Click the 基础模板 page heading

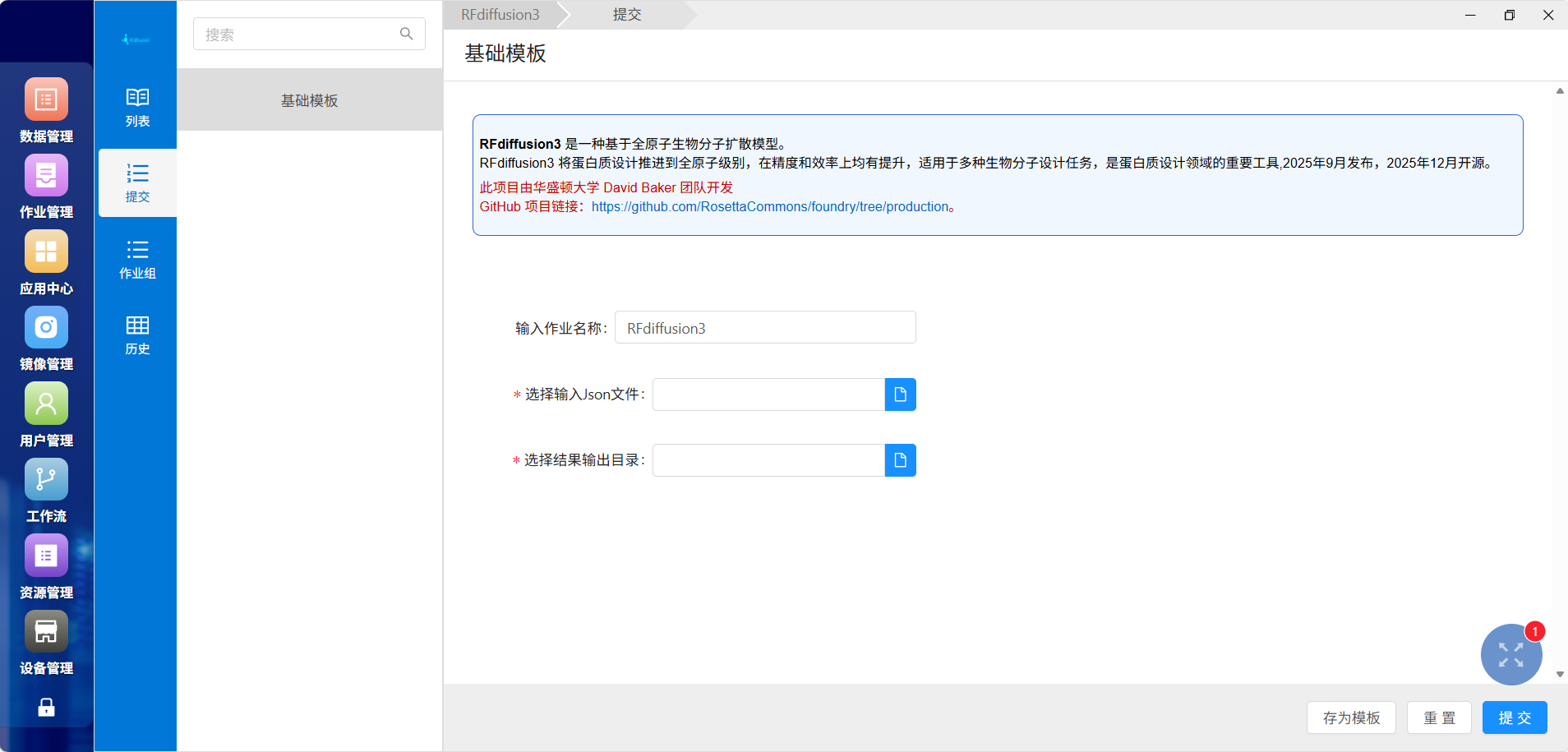(505, 53)
